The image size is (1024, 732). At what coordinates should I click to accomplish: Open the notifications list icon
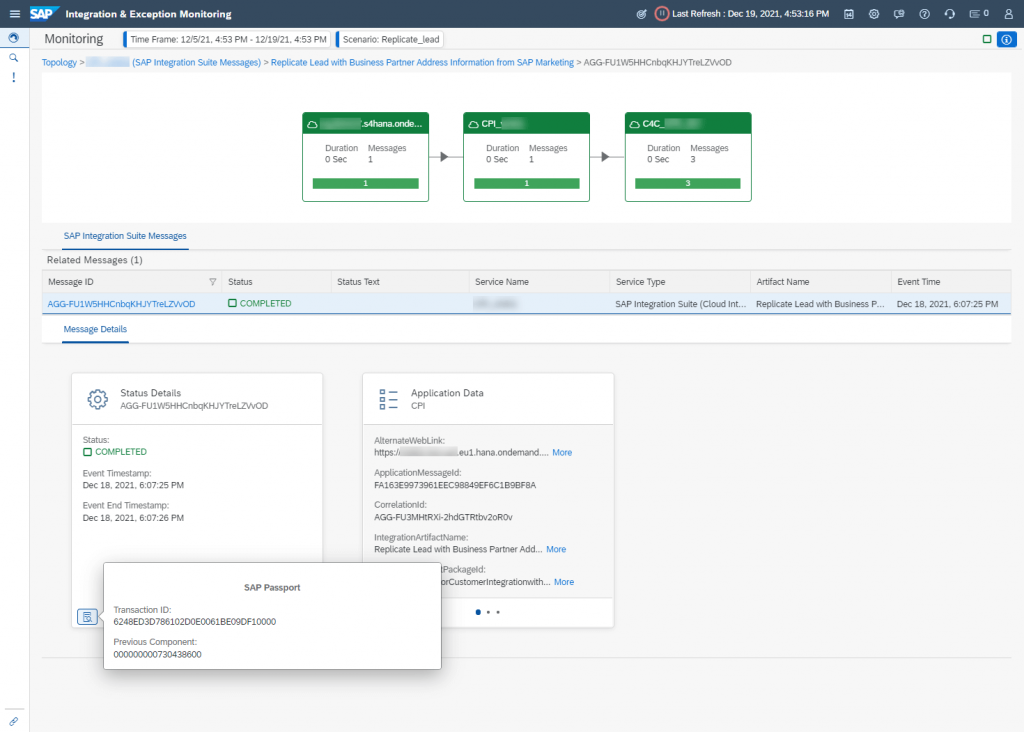coord(979,14)
